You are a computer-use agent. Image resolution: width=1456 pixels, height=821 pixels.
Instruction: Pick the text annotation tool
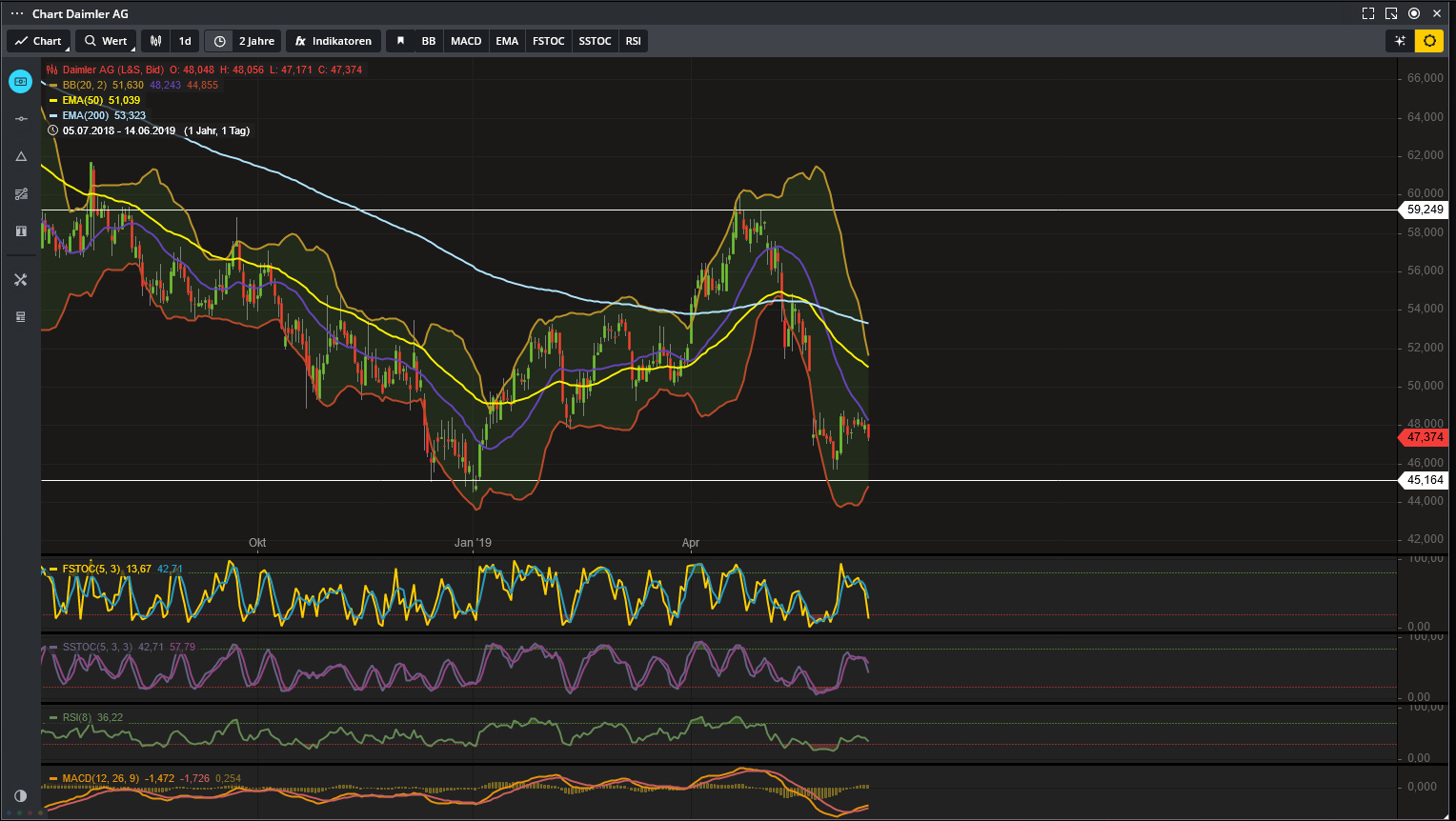click(21, 231)
